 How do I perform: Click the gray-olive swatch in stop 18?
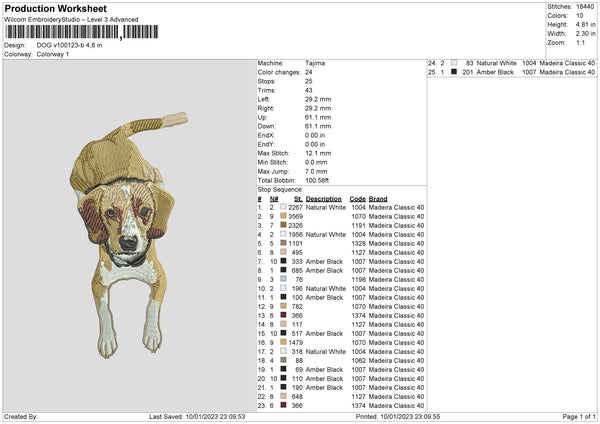coord(284,360)
